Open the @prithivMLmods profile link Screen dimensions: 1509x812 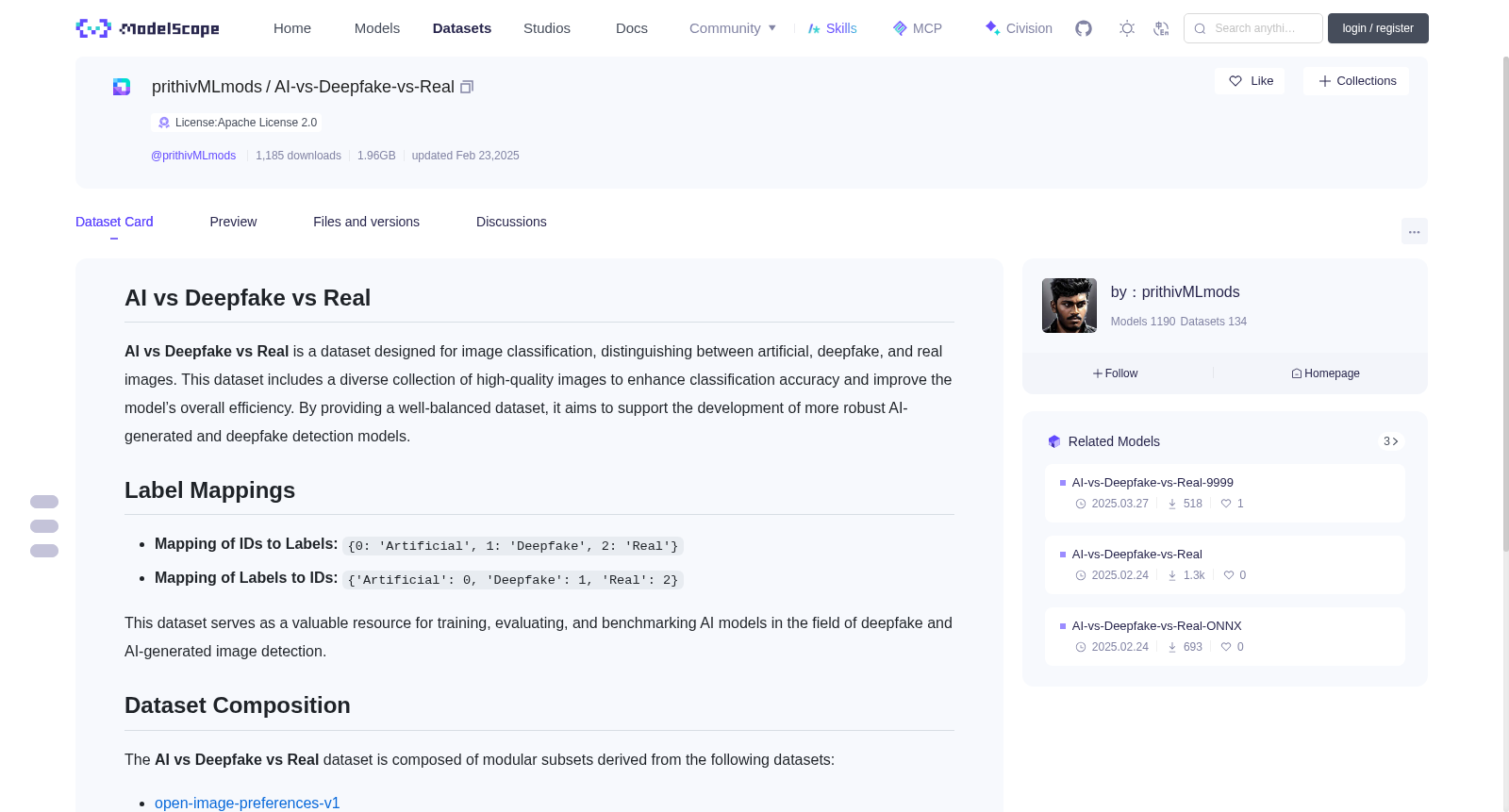coord(193,156)
